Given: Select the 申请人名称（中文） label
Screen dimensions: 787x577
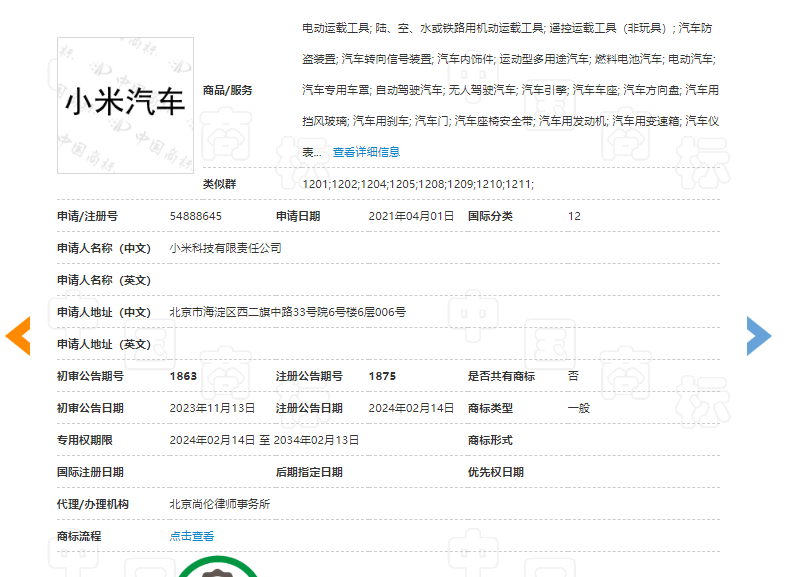Looking at the screenshot, I should [104, 248].
